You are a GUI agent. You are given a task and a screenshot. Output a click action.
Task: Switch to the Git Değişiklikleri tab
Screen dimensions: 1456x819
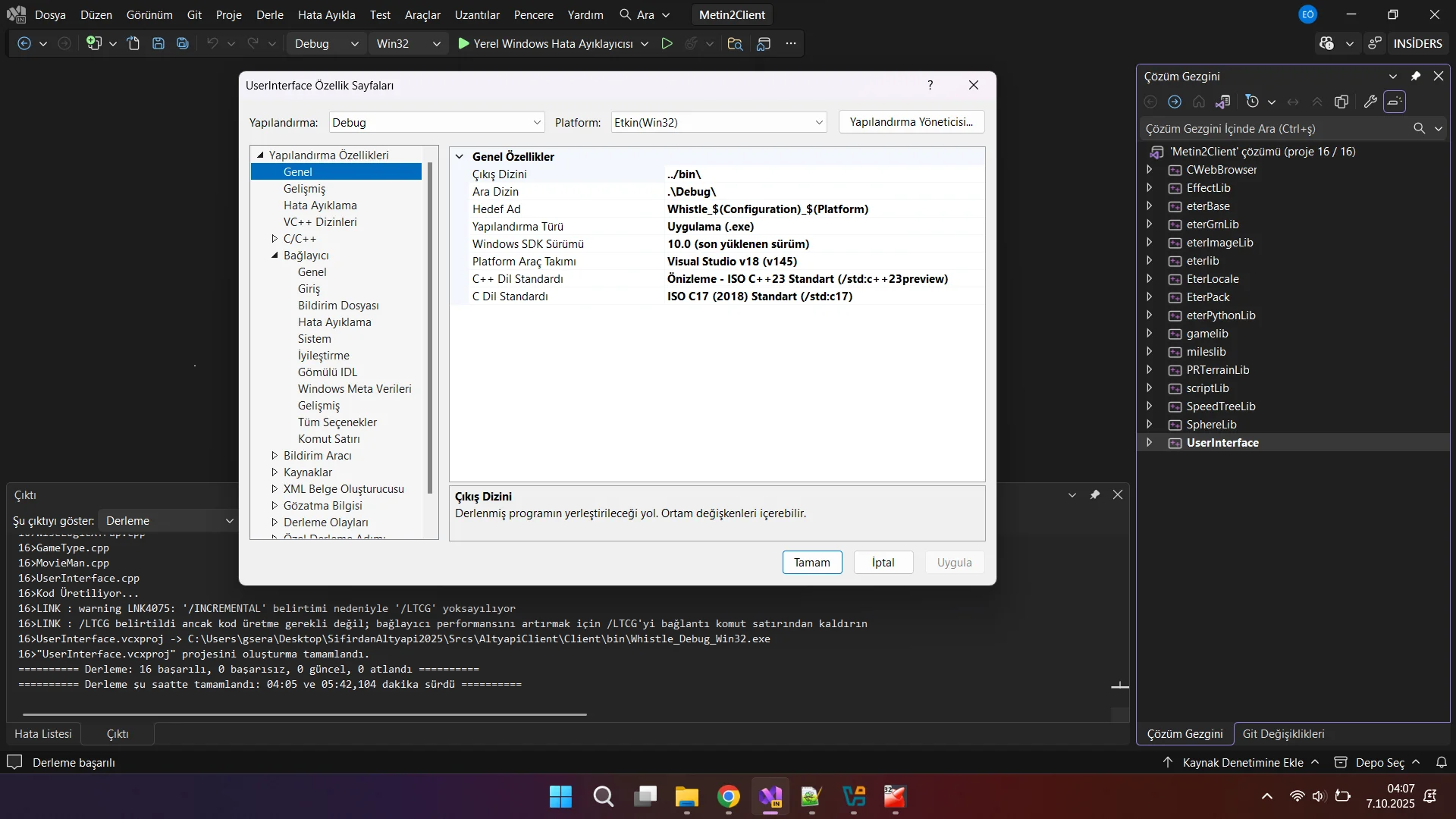pyautogui.click(x=1283, y=733)
